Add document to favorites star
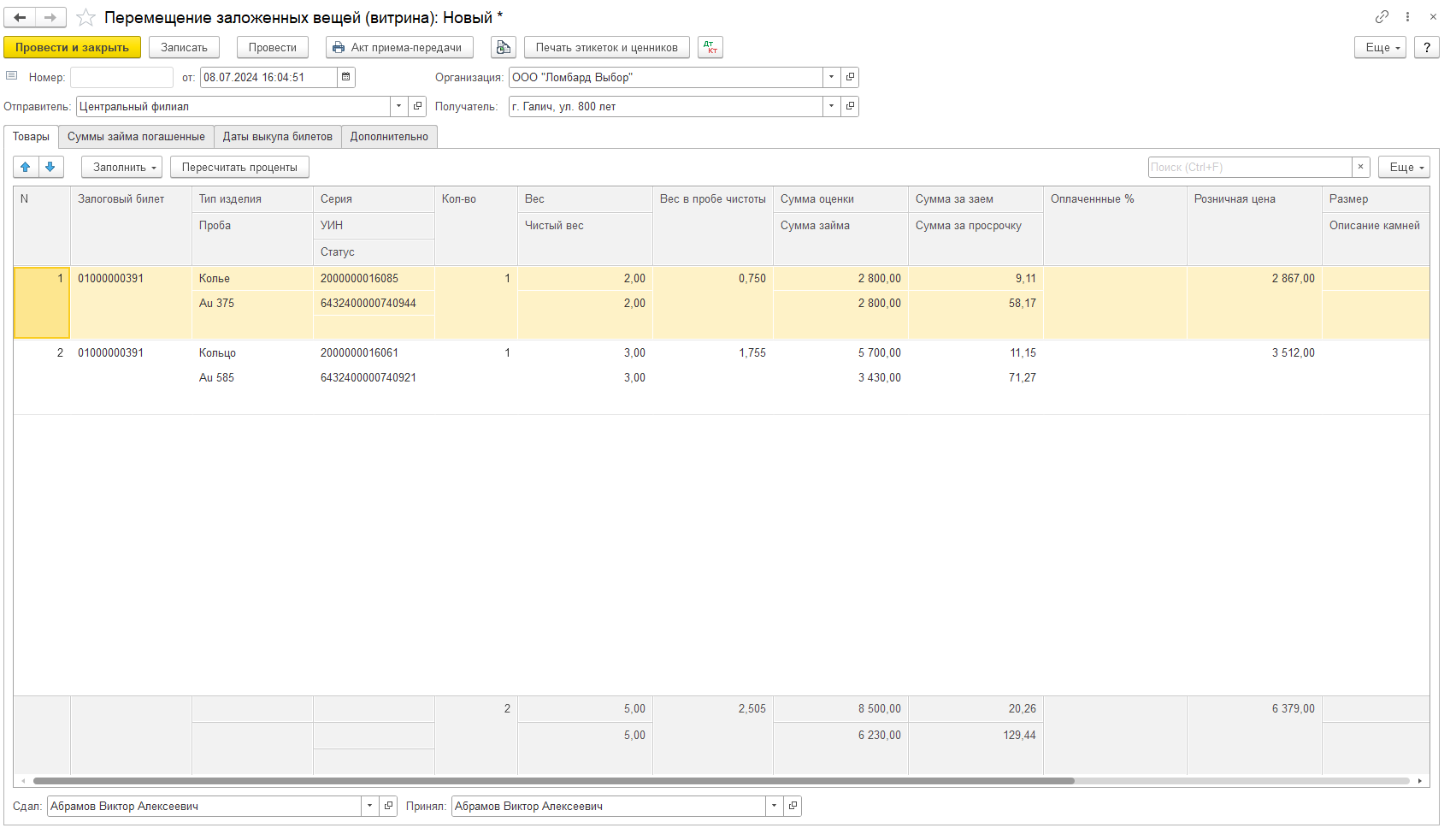Screen dimensions: 1456x828 point(85,17)
